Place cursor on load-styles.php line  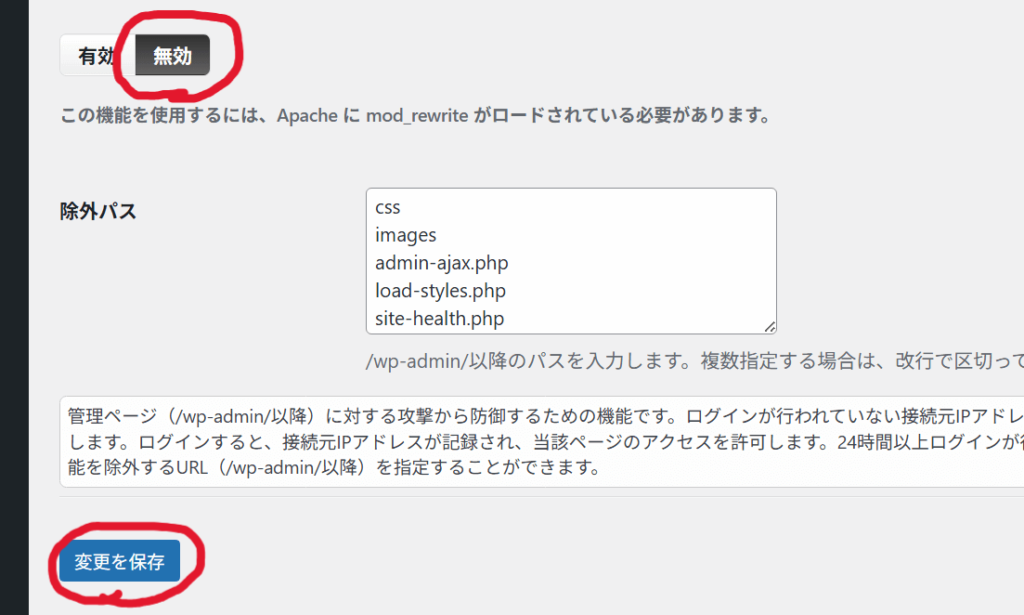(x=440, y=292)
